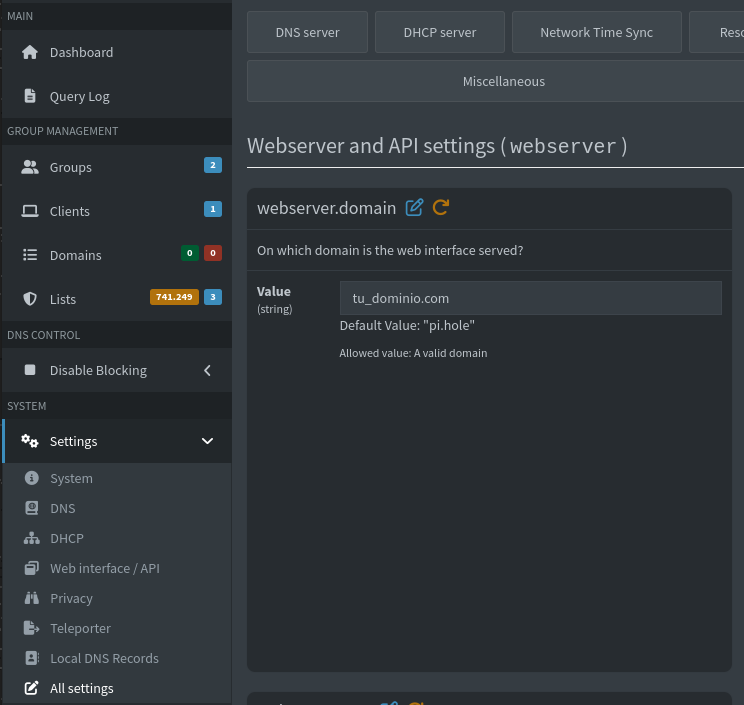Screen dimensions: 744x705
Task: Open the Network Time Sync tab
Action: [596, 32]
